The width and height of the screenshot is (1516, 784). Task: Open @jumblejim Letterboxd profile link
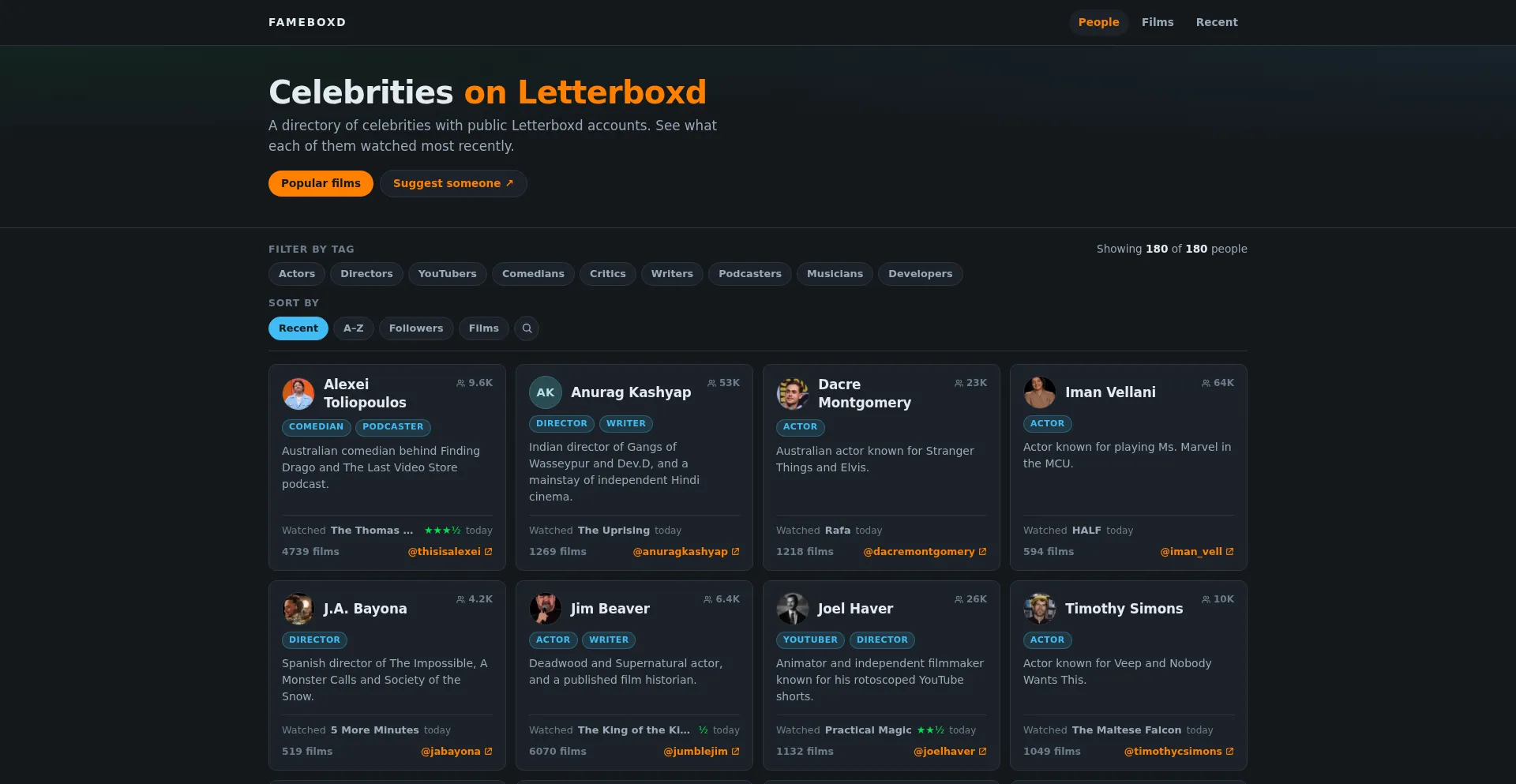(701, 752)
